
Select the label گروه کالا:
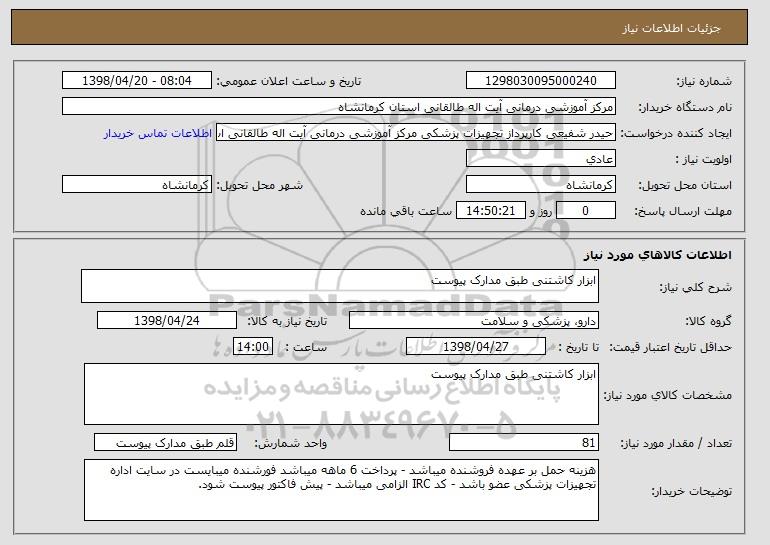(708, 322)
